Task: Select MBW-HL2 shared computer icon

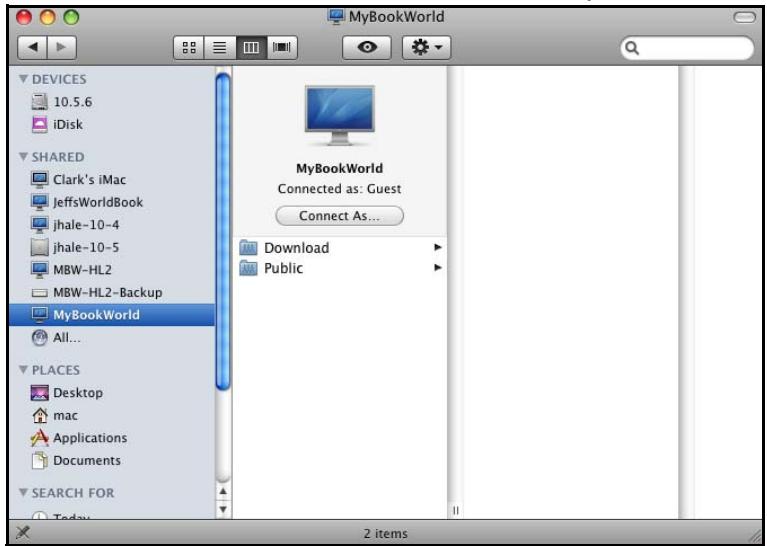Action: pyautogui.click(x=40, y=270)
